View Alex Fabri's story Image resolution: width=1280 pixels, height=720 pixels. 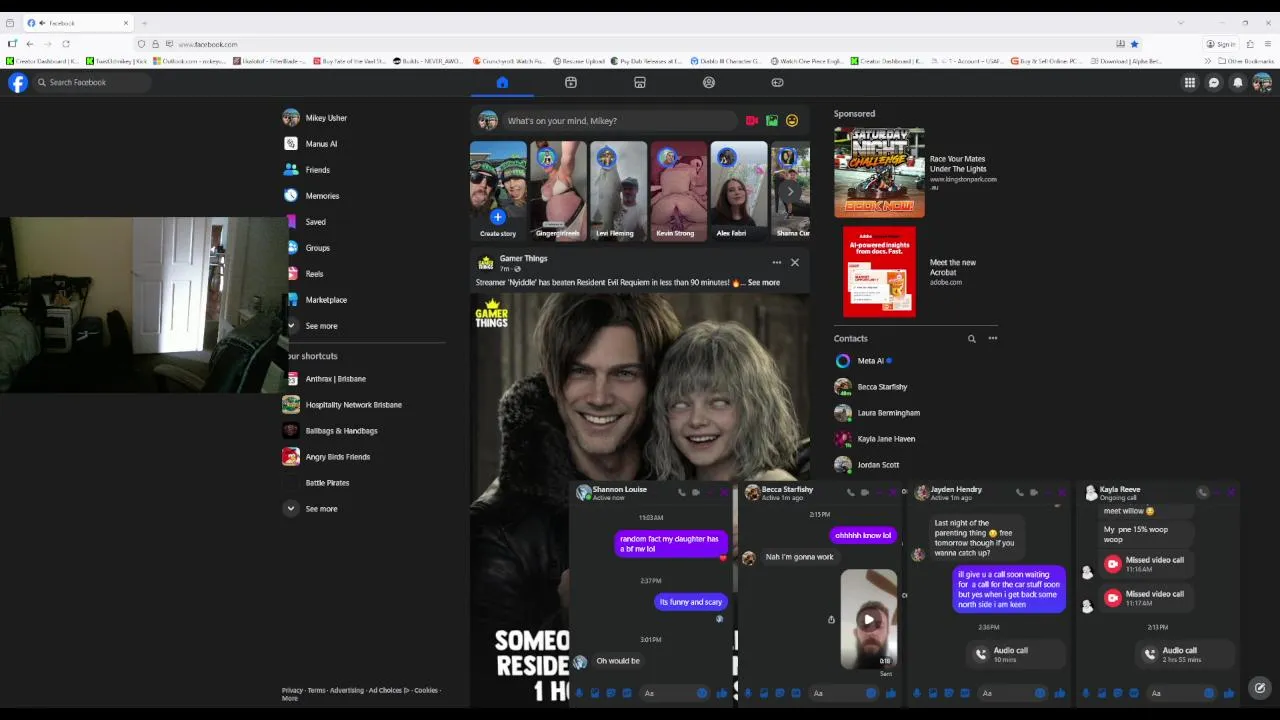click(x=738, y=191)
